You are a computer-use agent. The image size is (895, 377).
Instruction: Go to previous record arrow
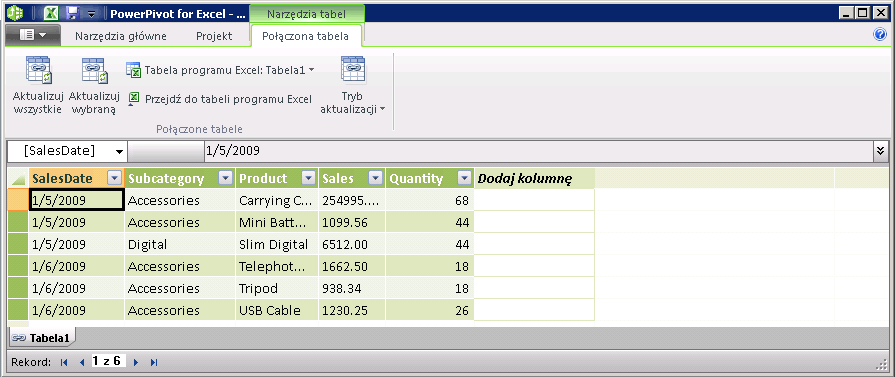point(82,362)
